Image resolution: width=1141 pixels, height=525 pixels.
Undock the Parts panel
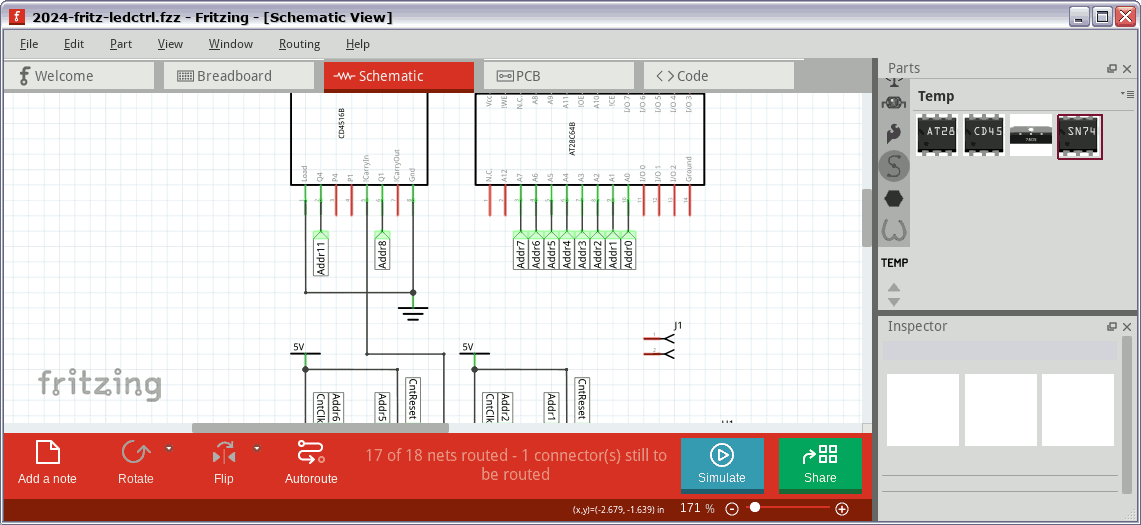pos(1112,68)
